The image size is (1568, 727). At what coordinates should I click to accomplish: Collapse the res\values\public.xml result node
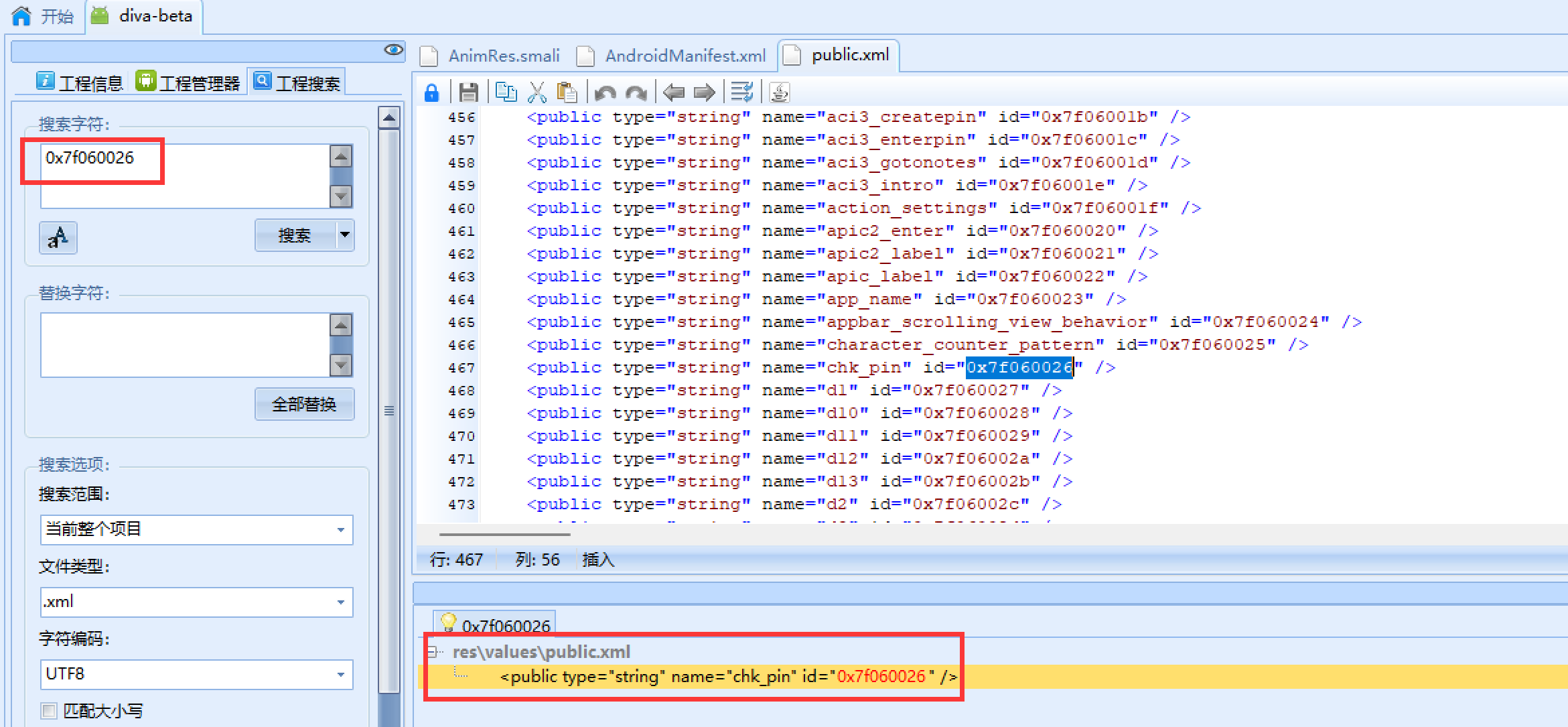(x=433, y=651)
